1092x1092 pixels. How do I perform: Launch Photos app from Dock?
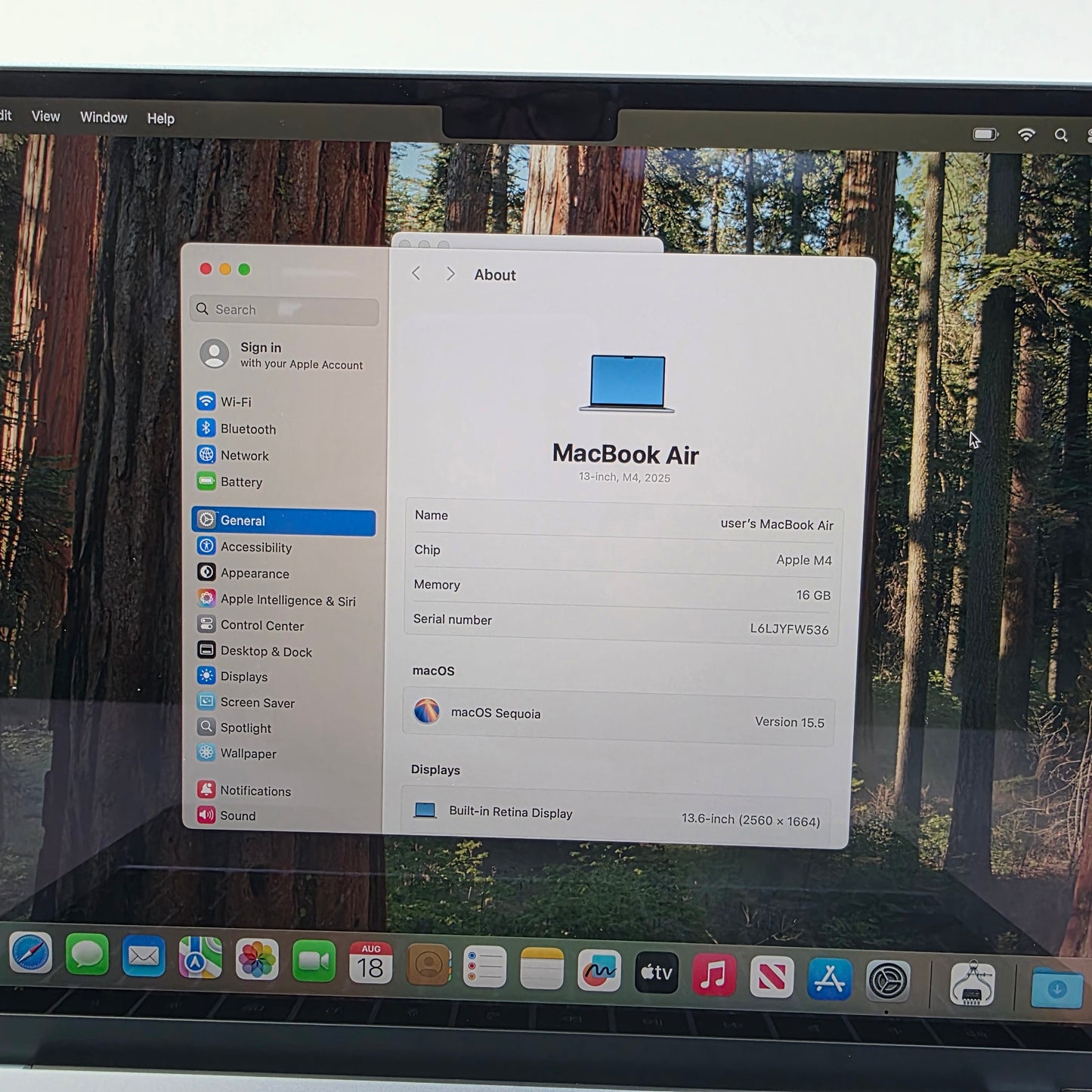point(257,960)
